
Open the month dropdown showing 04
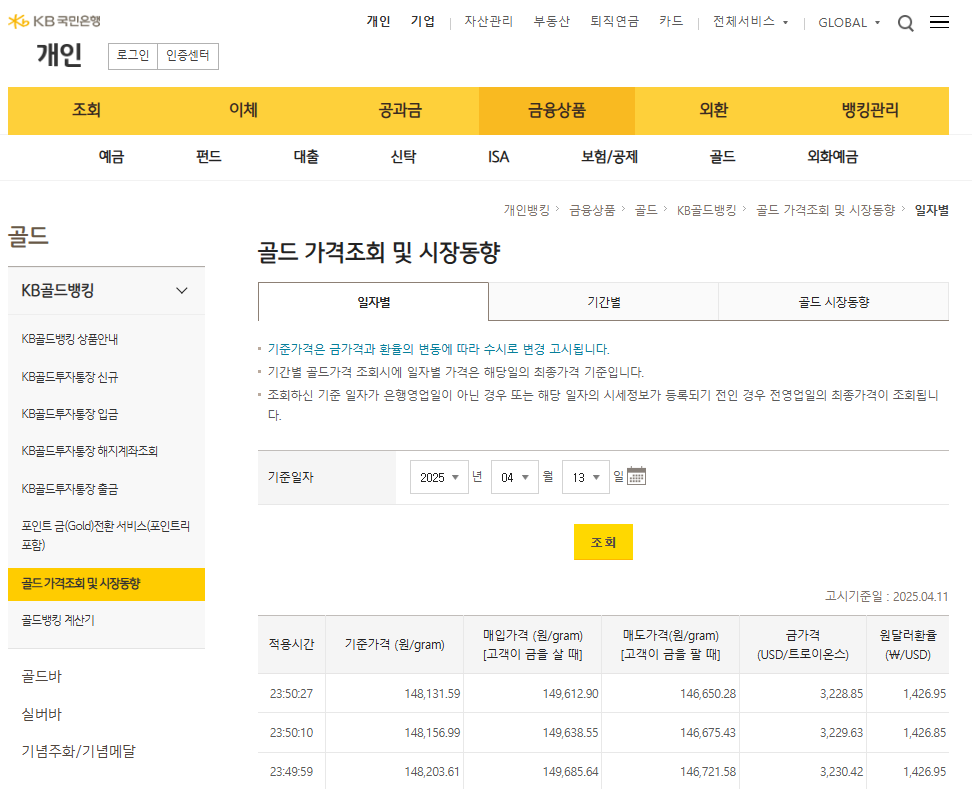coord(515,477)
